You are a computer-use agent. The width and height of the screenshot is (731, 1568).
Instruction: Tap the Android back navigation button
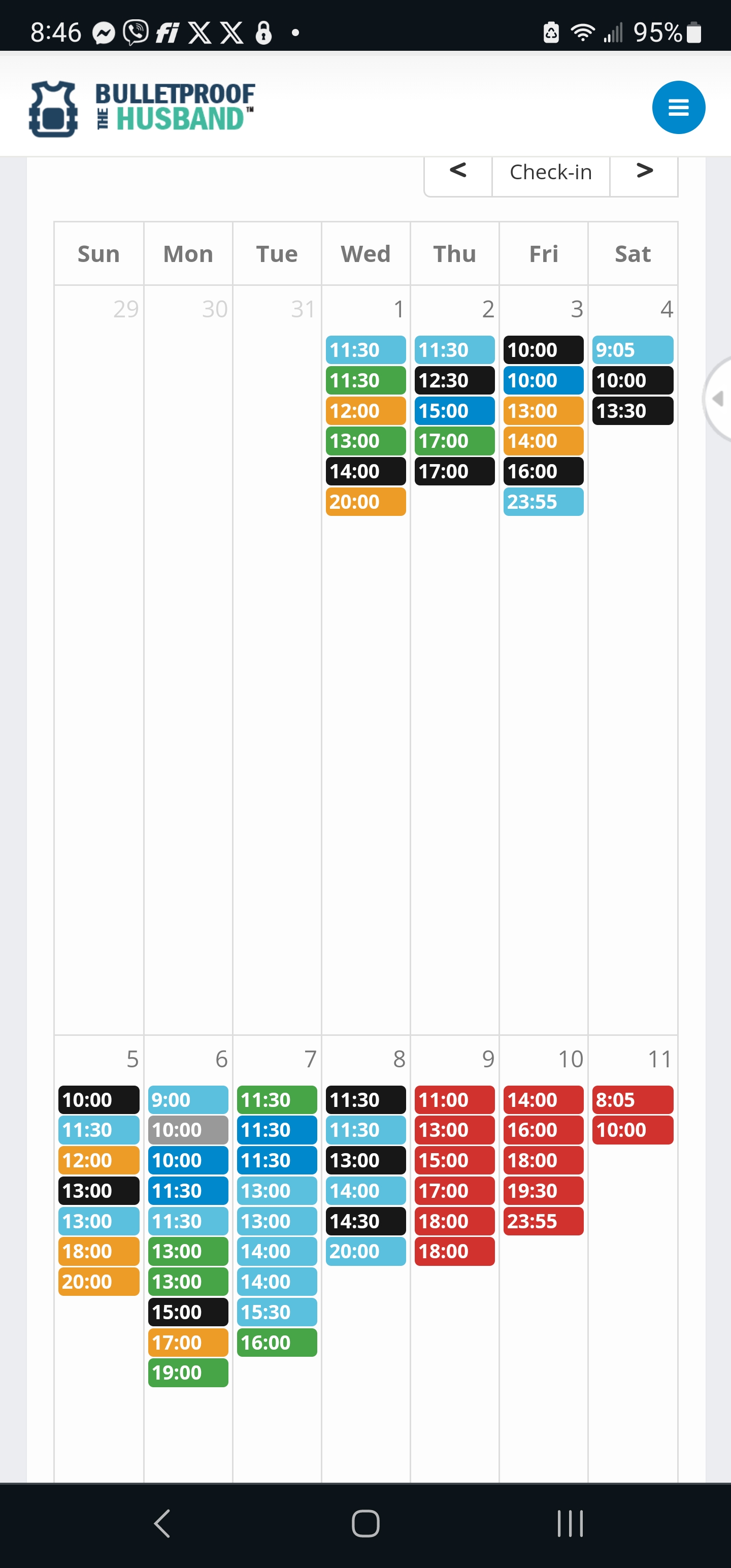[x=162, y=1523]
